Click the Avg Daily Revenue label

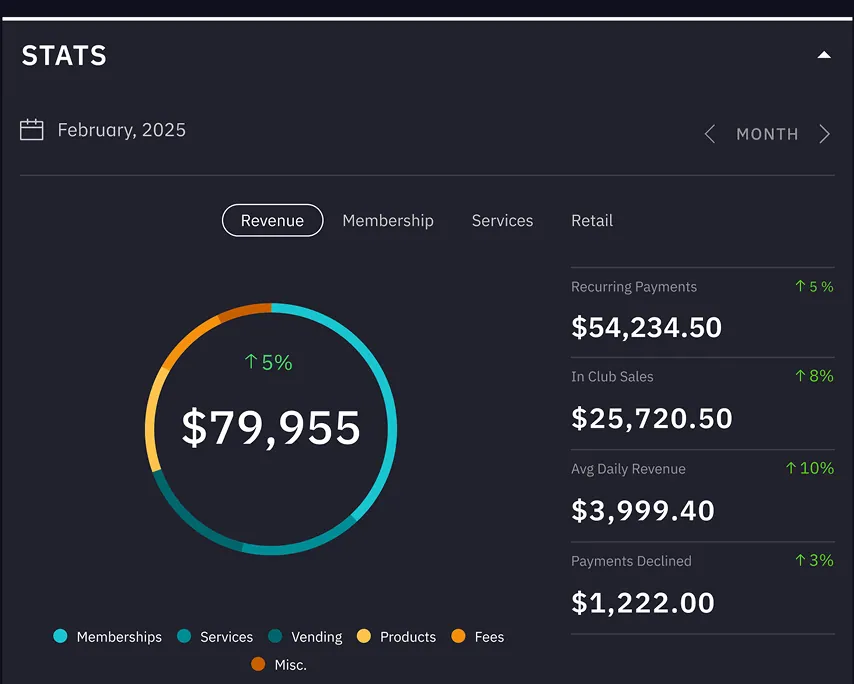pyautogui.click(x=628, y=469)
